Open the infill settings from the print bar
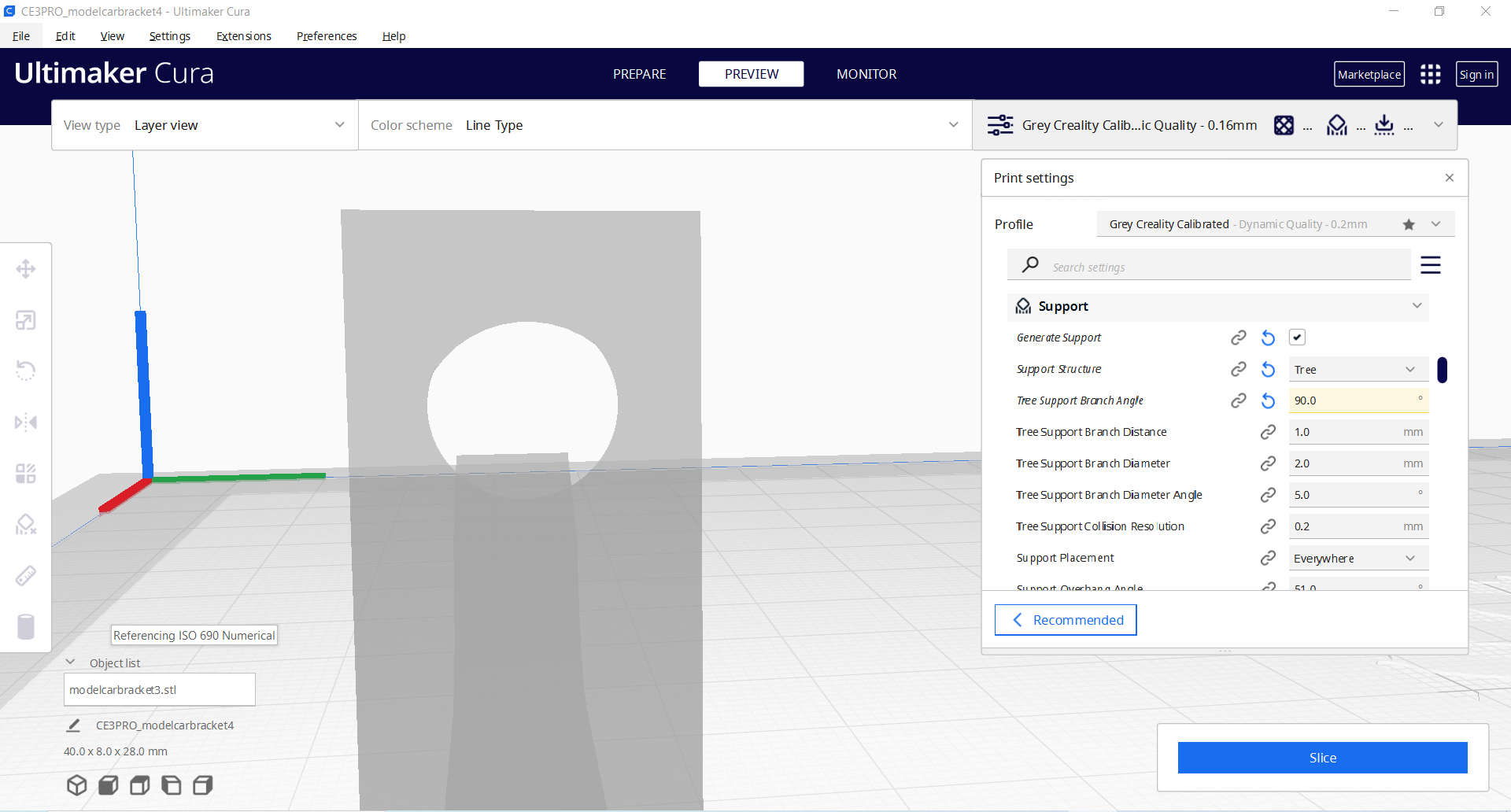Image resolution: width=1511 pixels, height=812 pixels. coord(1284,125)
